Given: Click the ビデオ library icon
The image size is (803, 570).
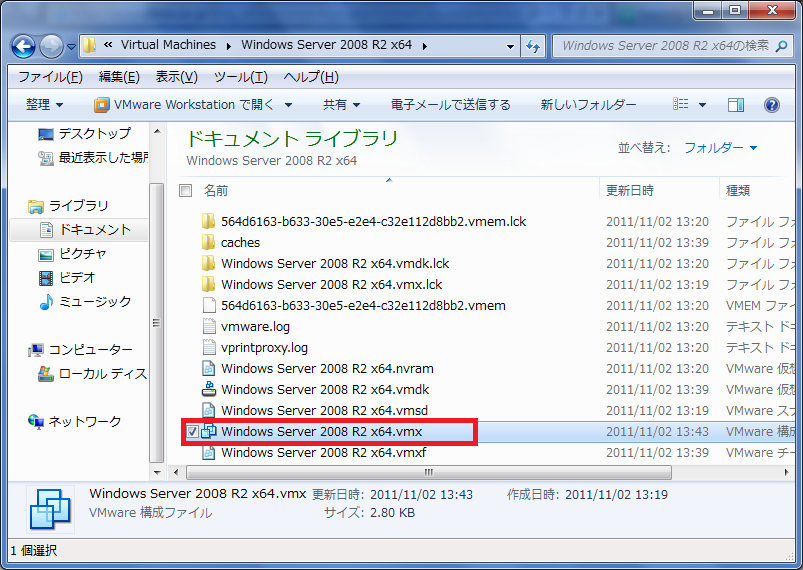Looking at the screenshot, I should coord(46,278).
